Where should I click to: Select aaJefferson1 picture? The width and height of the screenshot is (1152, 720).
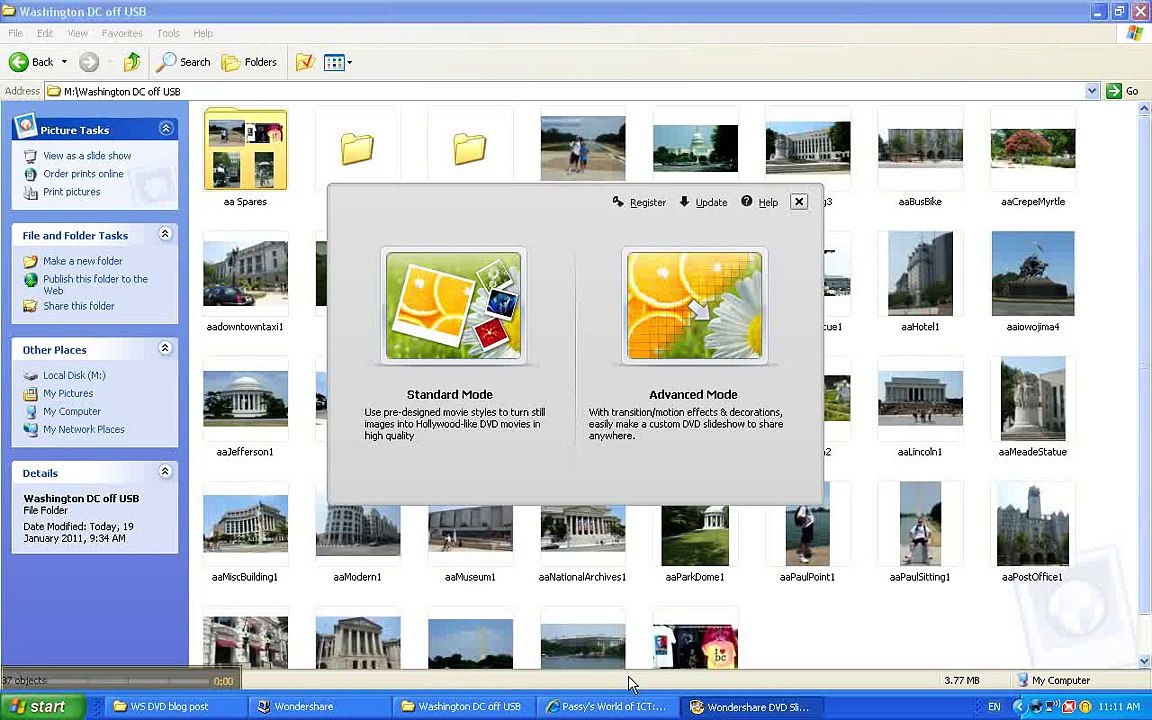click(245, 399)
